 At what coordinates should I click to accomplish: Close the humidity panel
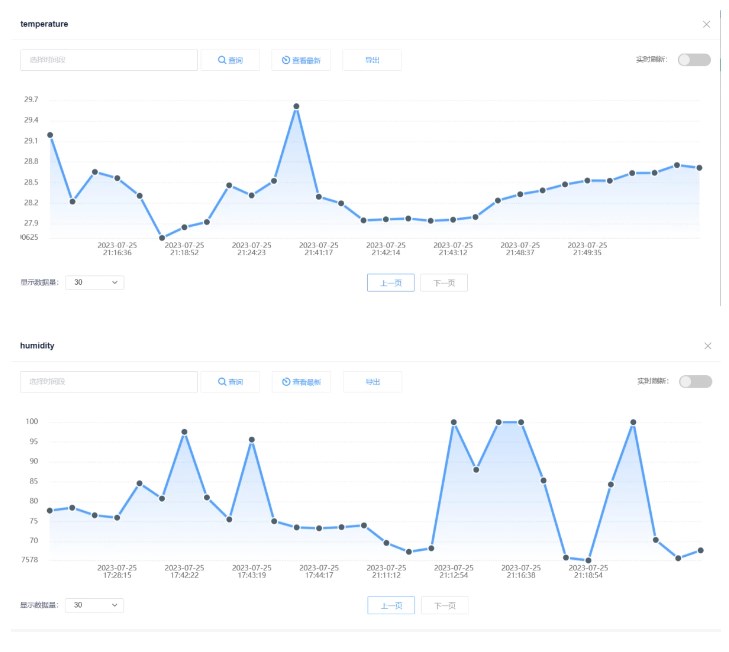point(708,346)
